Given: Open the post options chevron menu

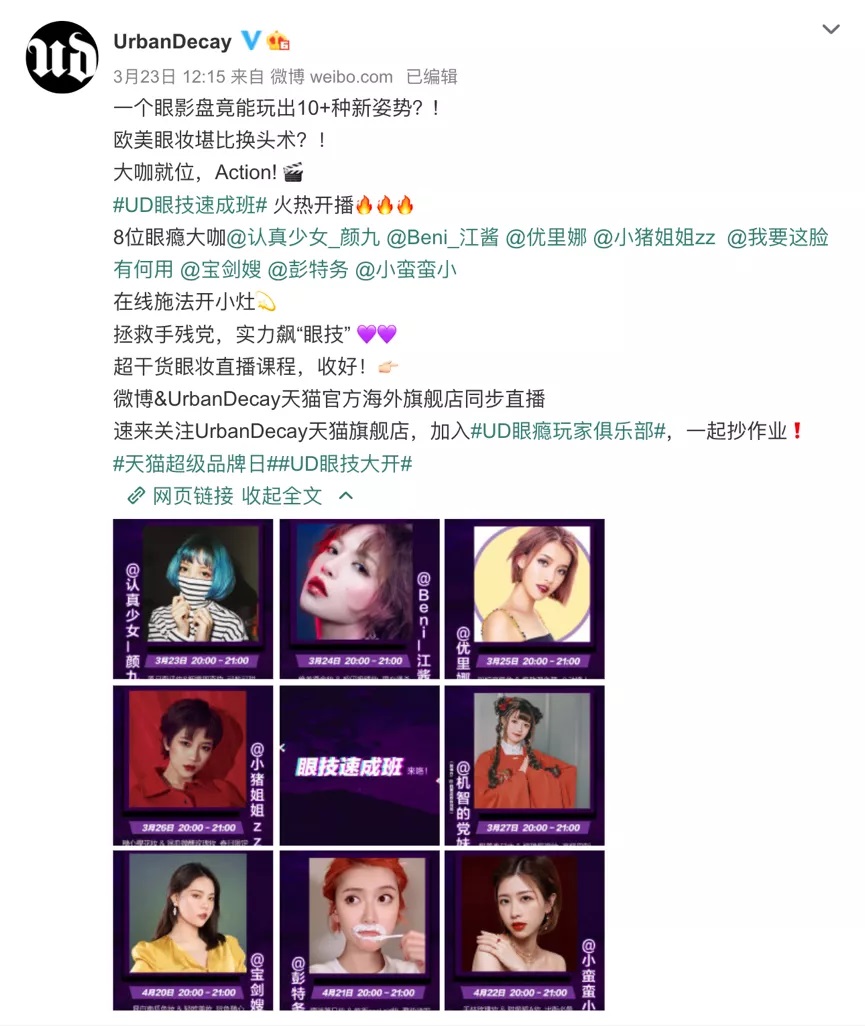Looking at the screenshot, I should 831,29.
